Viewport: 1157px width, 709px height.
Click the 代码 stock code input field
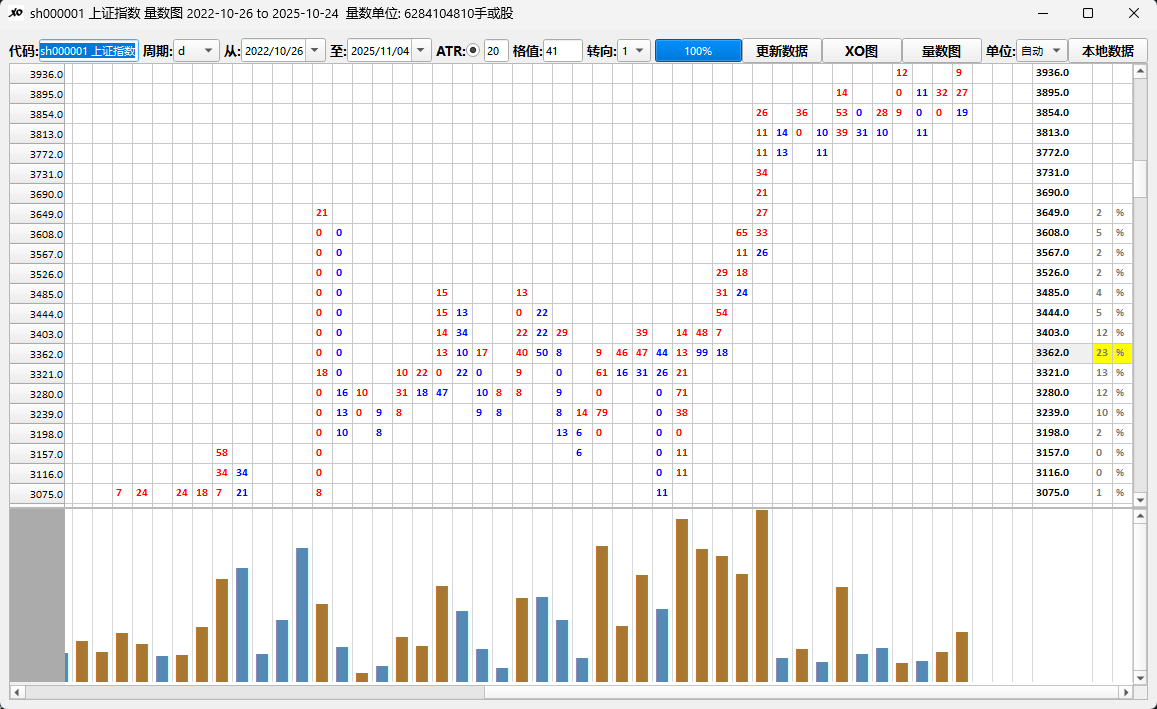coord(88,51)
